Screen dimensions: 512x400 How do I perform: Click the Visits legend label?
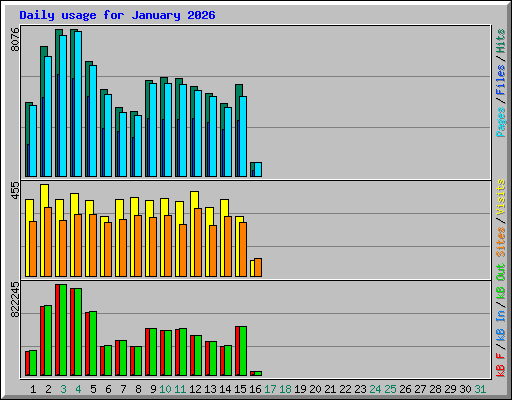coord(501,197)
